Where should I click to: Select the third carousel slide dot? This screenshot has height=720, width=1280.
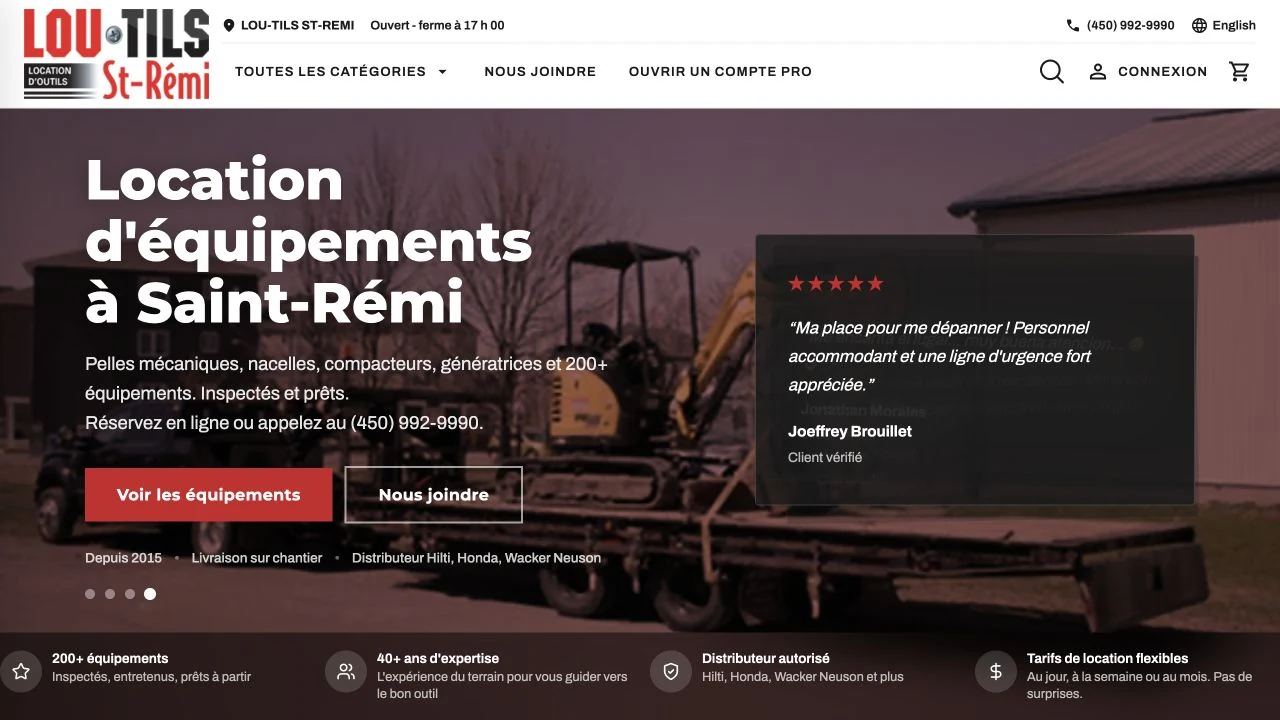tap(130, 594)
